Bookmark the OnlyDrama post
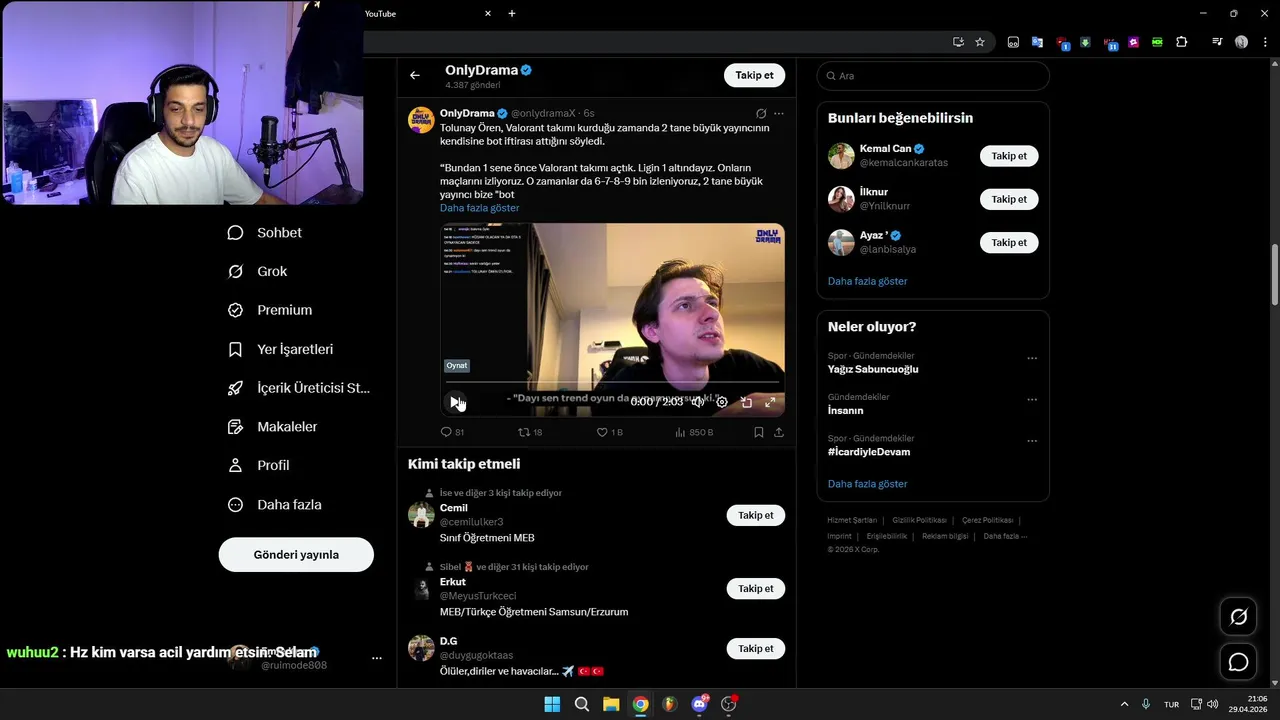The width and height of the screenshot is (1280, 720). [758, 432]
